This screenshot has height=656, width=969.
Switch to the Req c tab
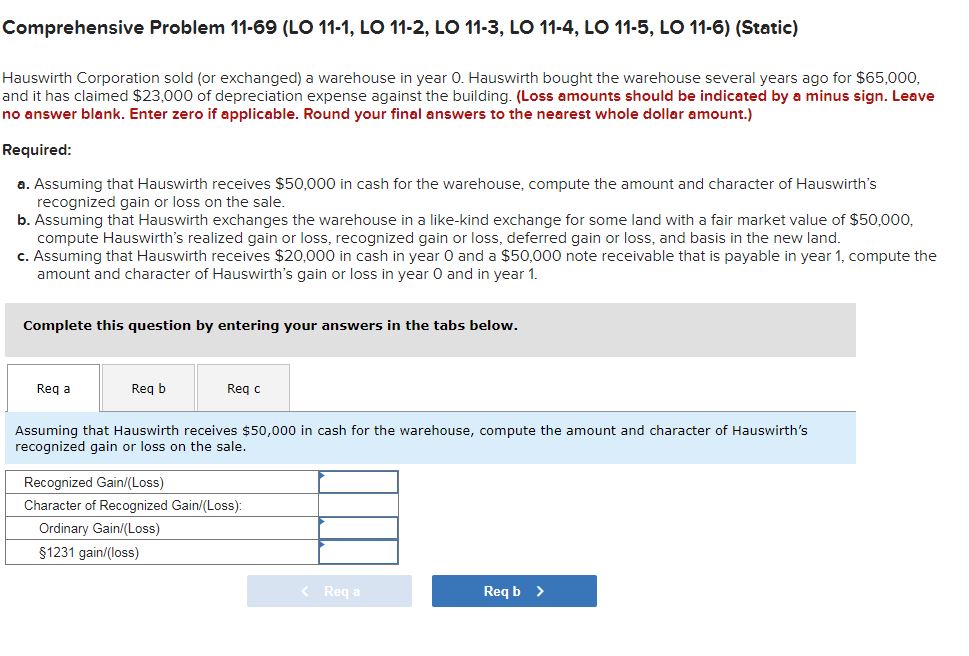tap(242, 388)
